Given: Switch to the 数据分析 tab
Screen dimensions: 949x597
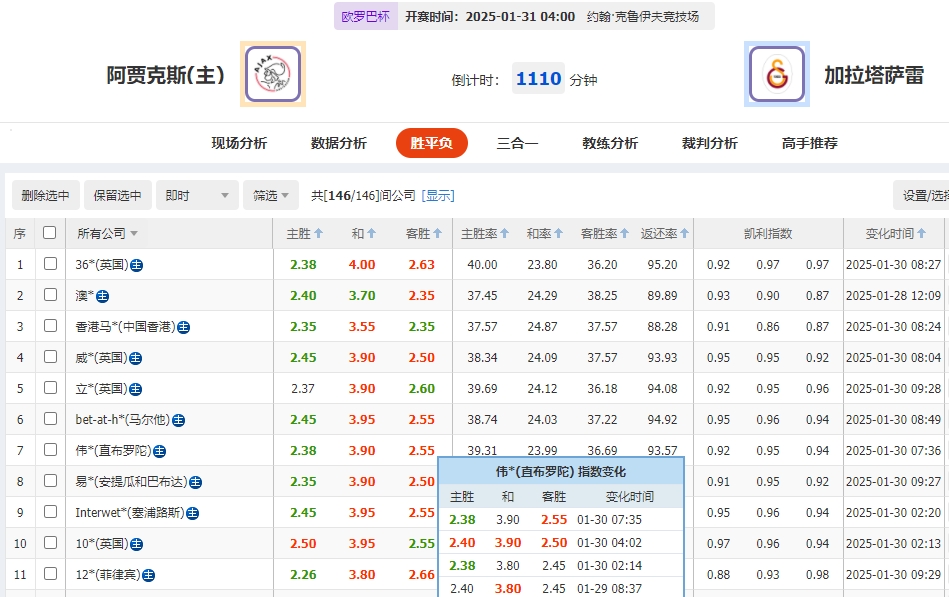Looking at the screenshot, I should click(x=337, y=143).
